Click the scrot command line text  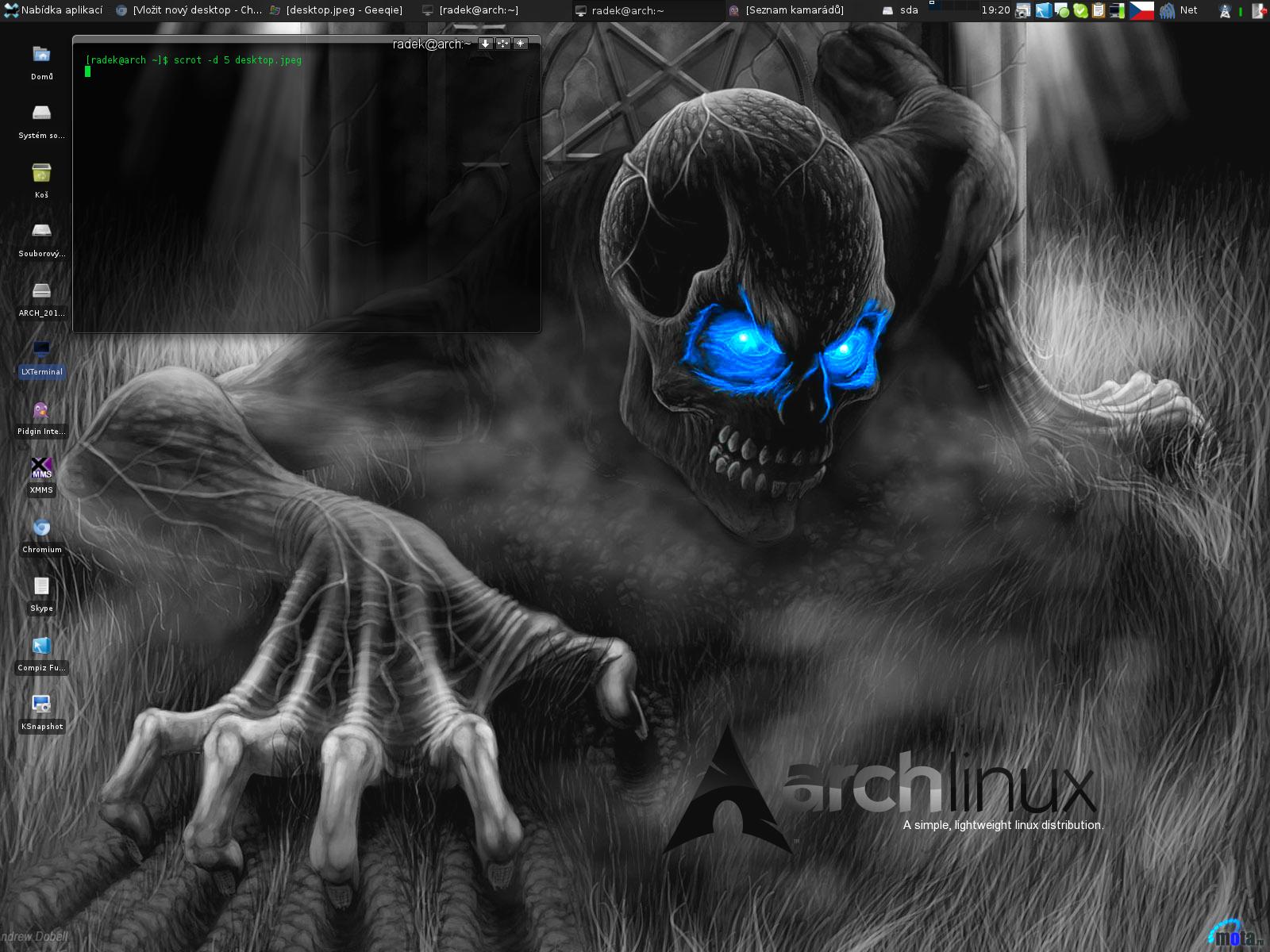click(194, 60)
